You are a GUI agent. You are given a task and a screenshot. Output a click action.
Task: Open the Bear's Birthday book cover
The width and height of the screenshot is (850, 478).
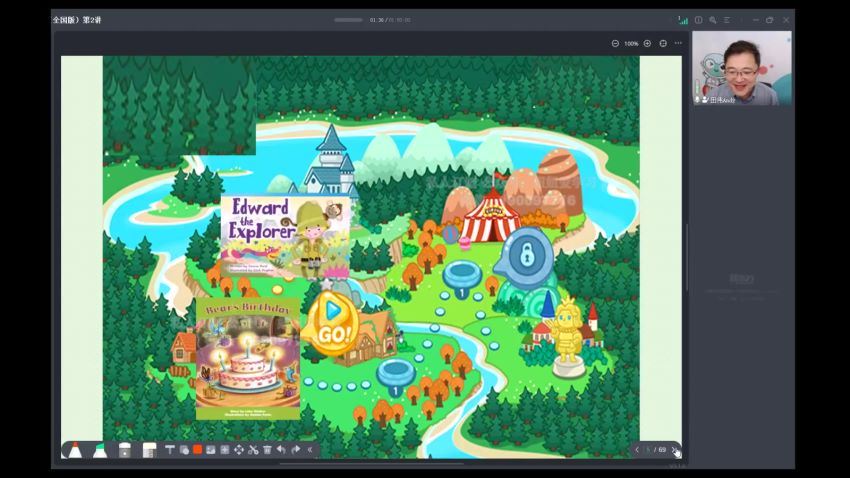(x=248, y=358)
